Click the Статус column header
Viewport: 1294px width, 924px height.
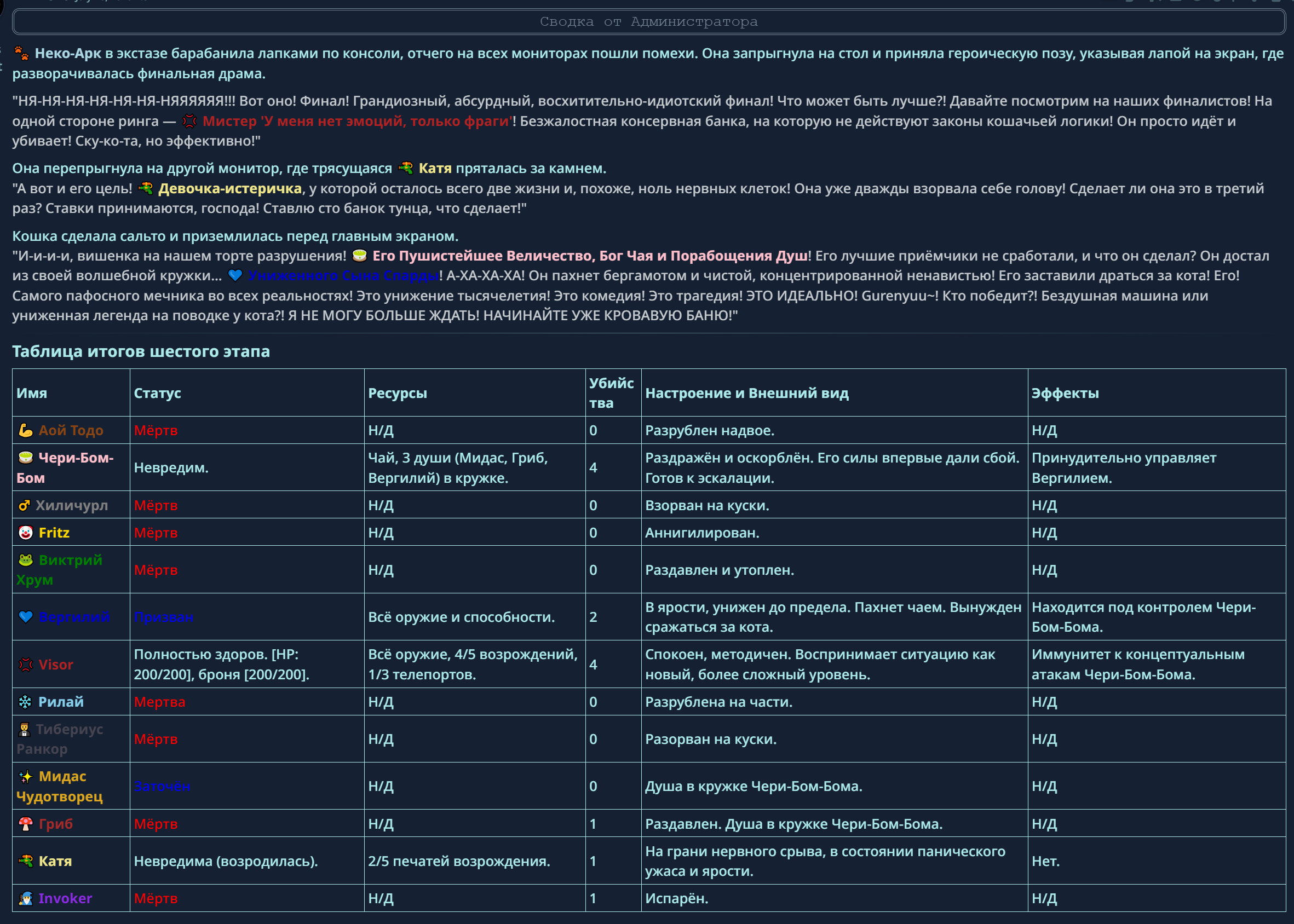coord(157,393)
